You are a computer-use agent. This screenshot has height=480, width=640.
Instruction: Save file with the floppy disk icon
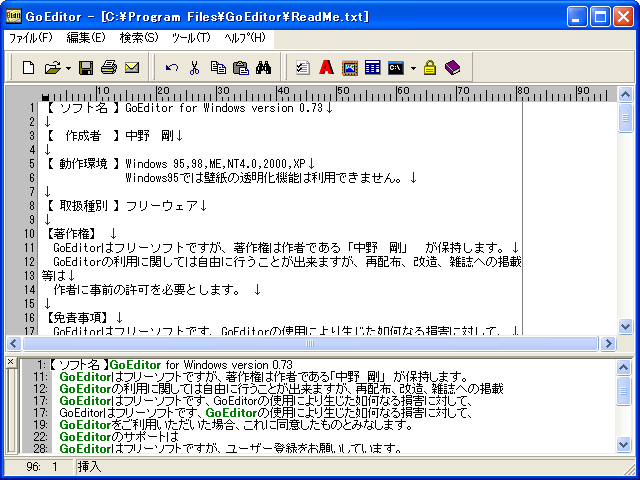click(86, 67)
